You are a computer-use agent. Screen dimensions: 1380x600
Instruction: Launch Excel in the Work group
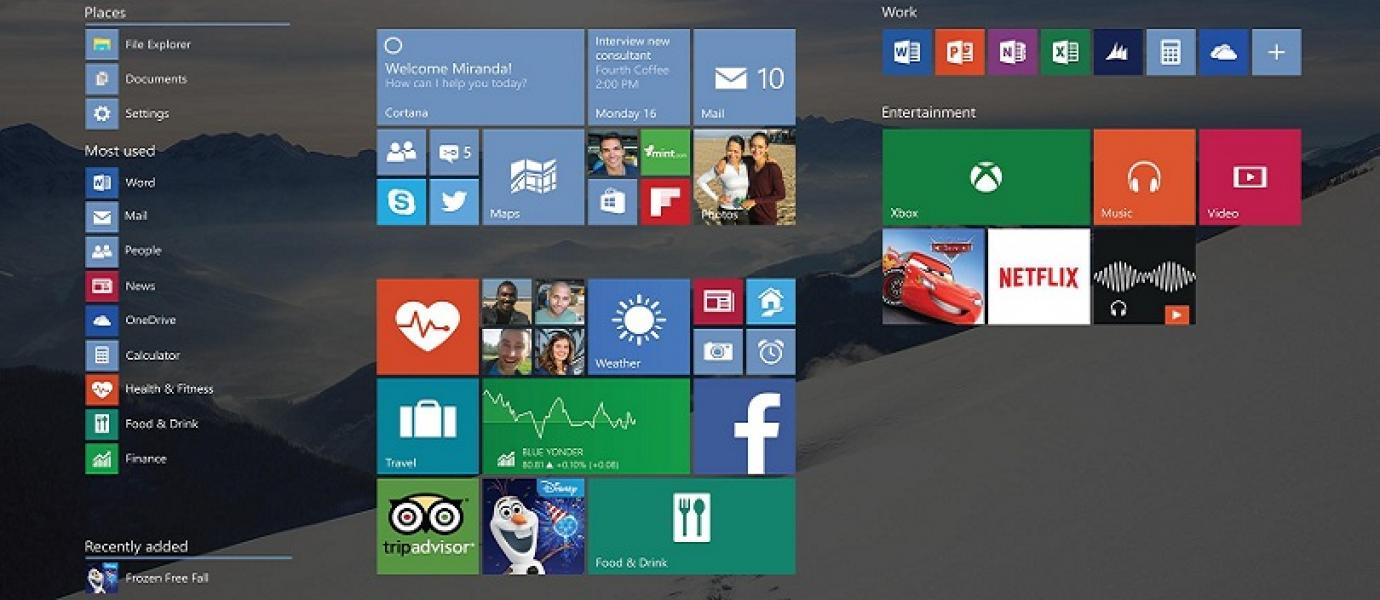[x=1065, y=52]
